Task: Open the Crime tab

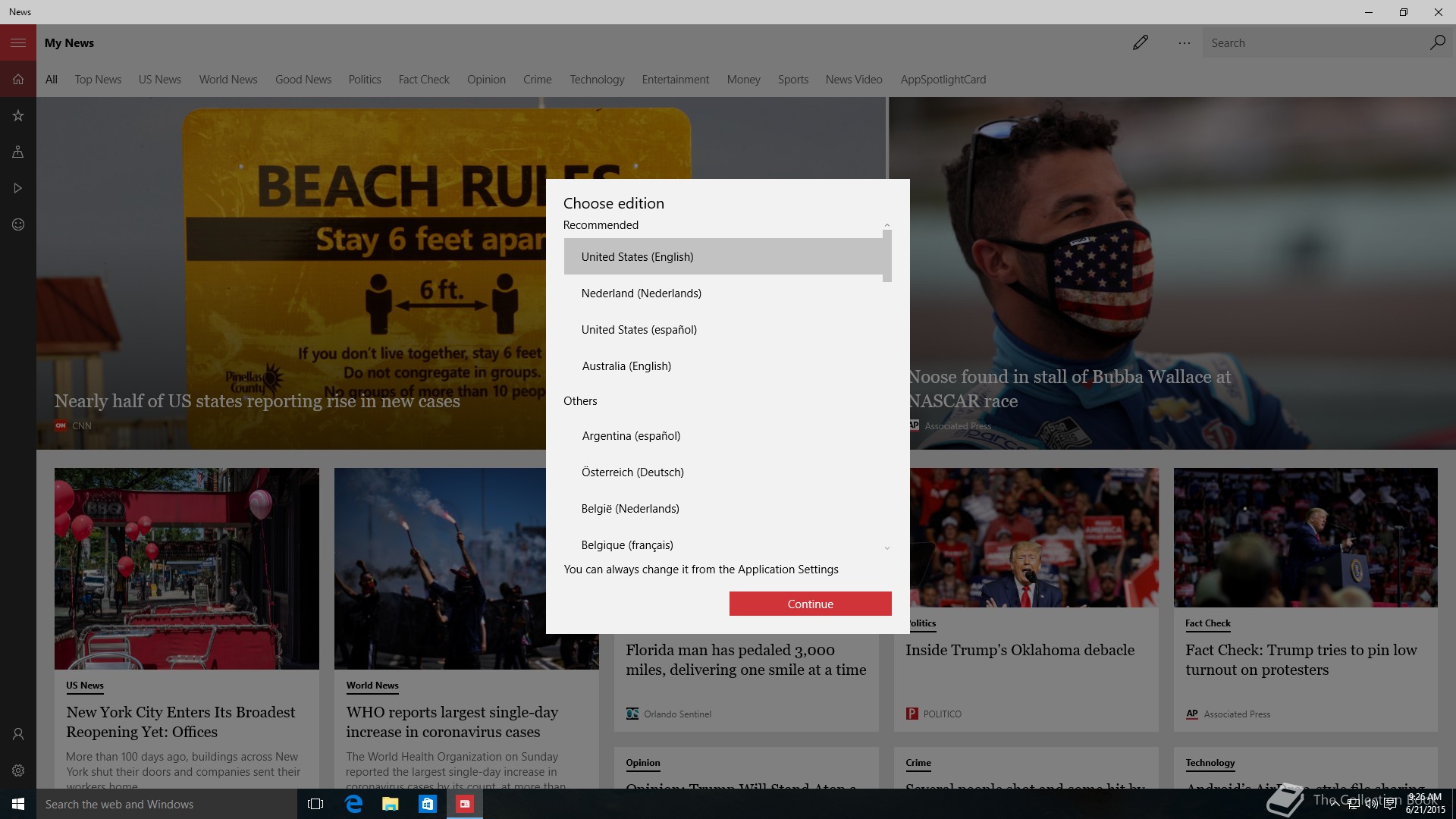Action: (x=538, y=80)
